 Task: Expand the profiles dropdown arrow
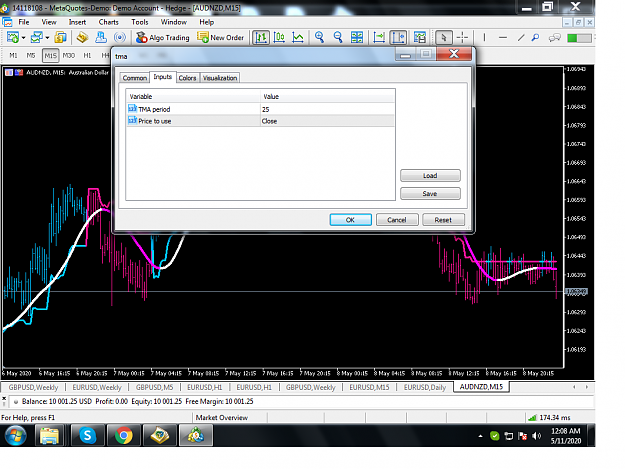[x=47, y=38]
